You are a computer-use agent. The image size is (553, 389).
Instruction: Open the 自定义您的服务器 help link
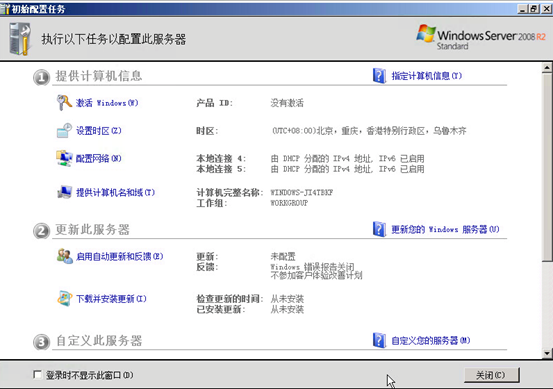431,341
